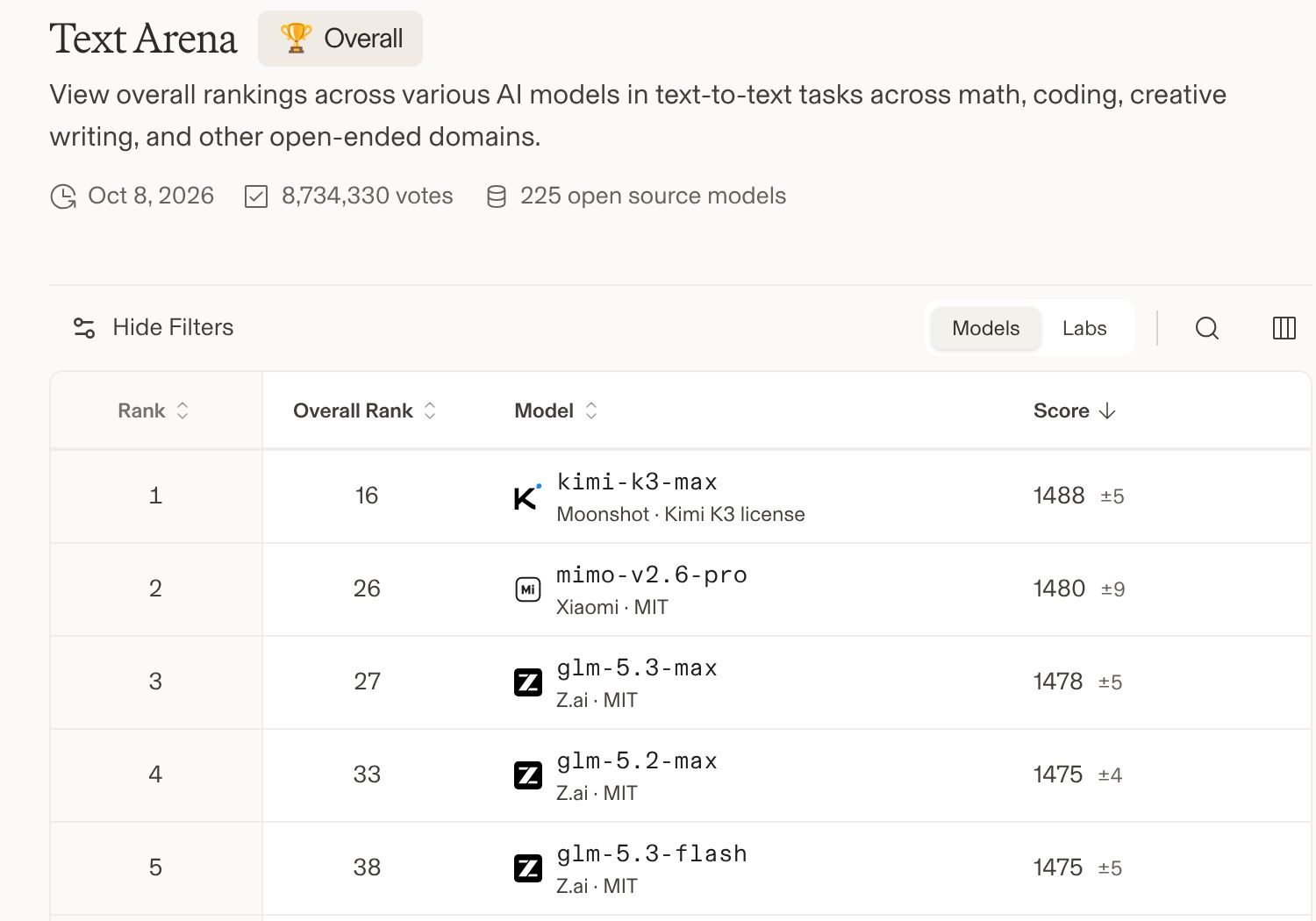Click the trophy icon in the Overall badge

click(296, 38)
